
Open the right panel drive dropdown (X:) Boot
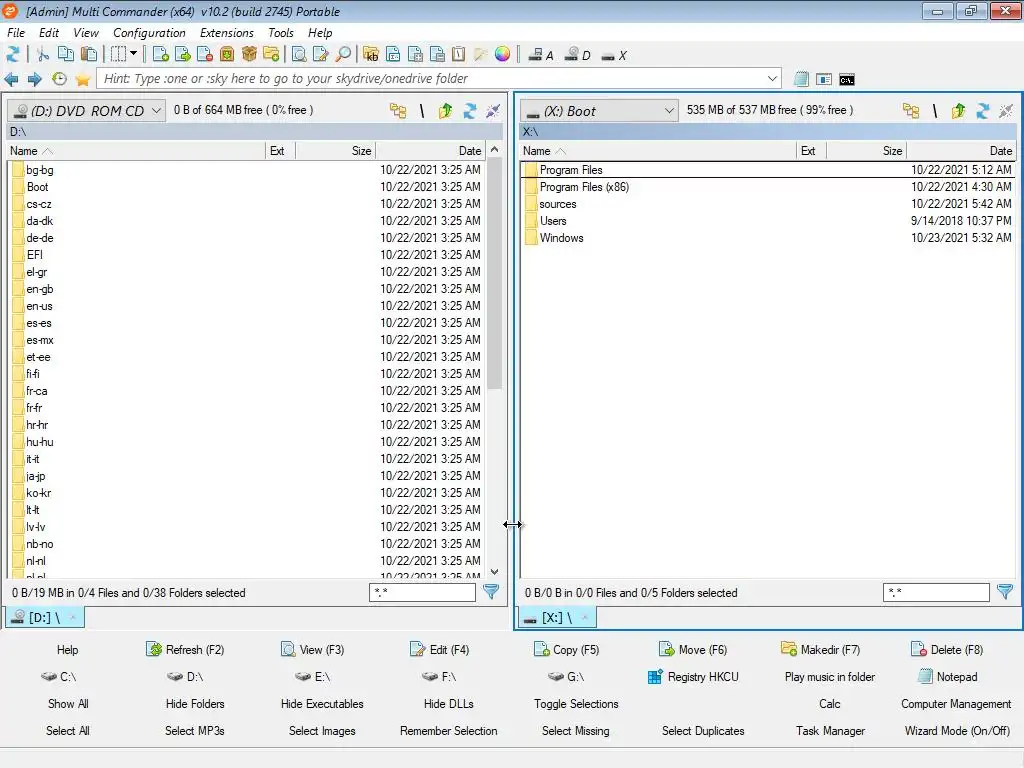point(598,110)
